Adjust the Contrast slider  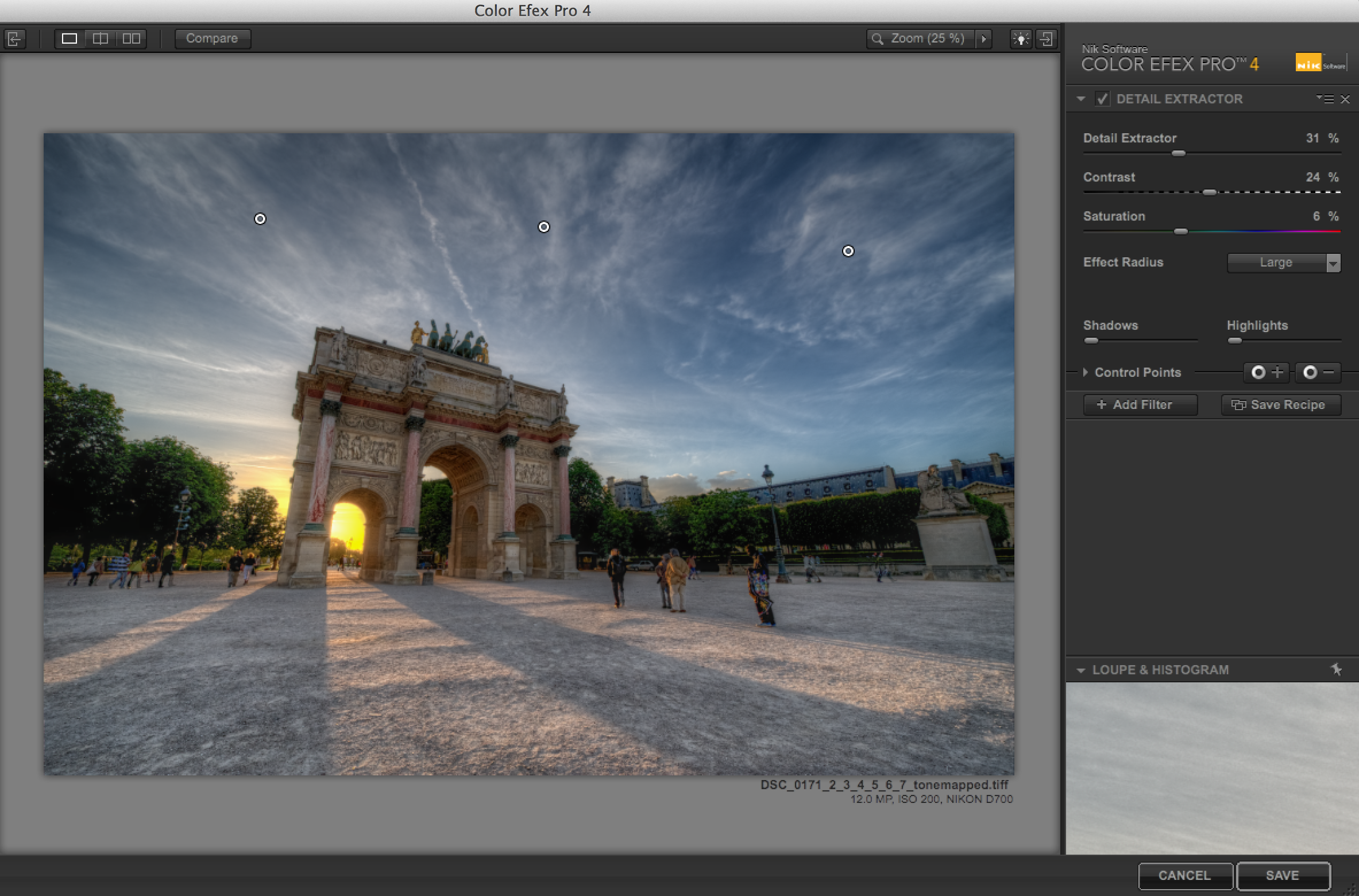[1209, 192]
